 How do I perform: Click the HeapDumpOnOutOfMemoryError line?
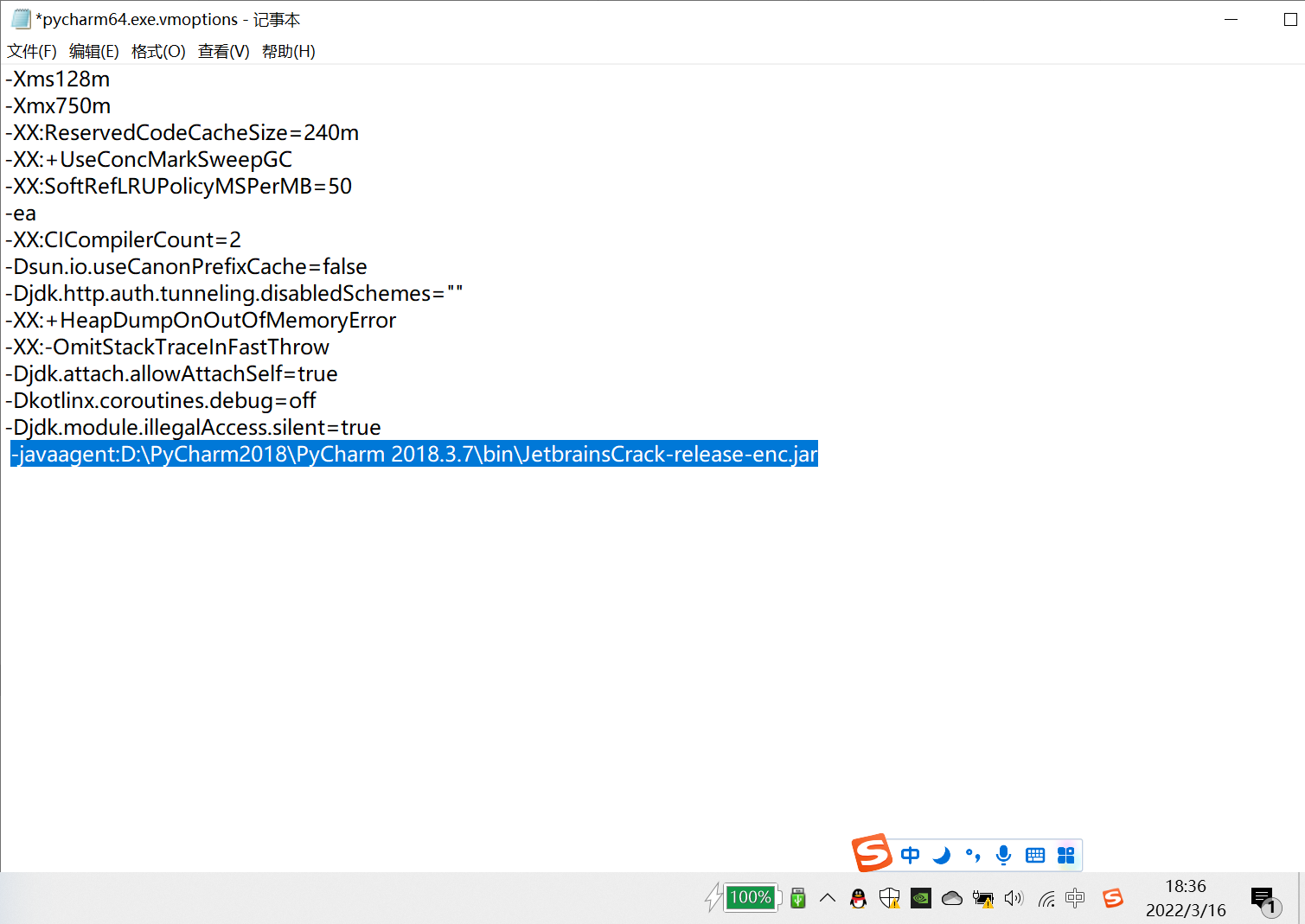201,320
